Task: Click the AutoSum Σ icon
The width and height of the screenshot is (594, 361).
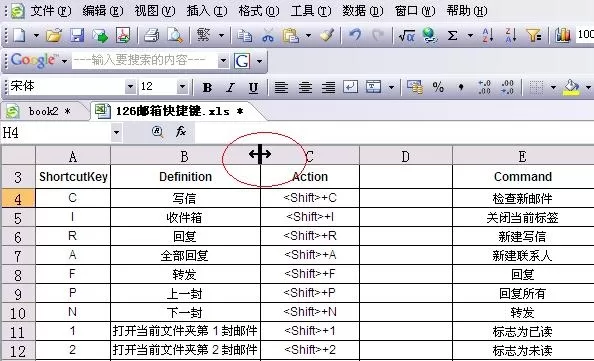Action: (x=452, y=36)
